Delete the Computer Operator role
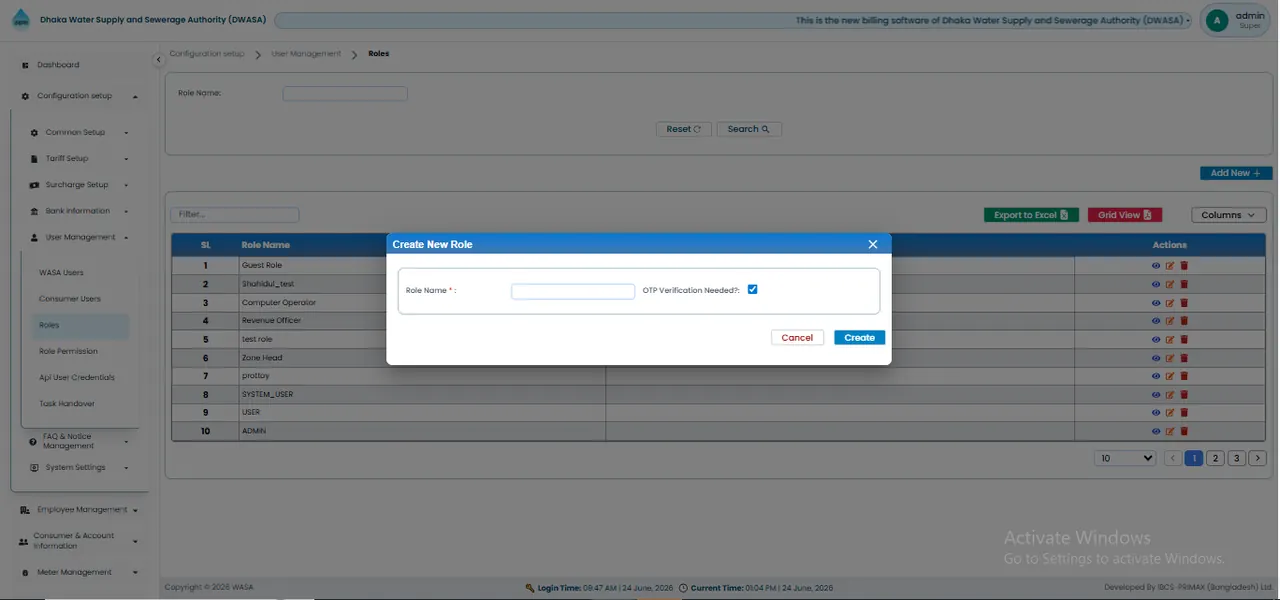1280x600 pixels. (1184, 302)
